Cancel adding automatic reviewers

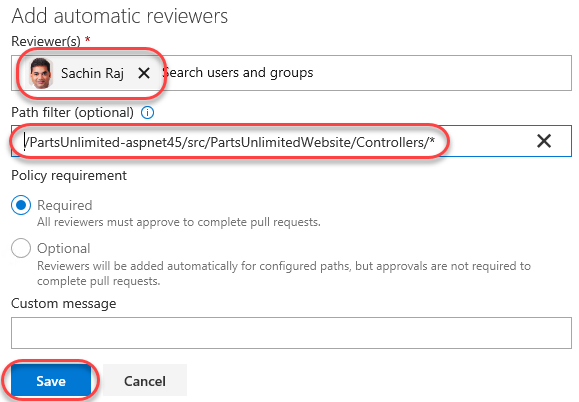[145, 381]
